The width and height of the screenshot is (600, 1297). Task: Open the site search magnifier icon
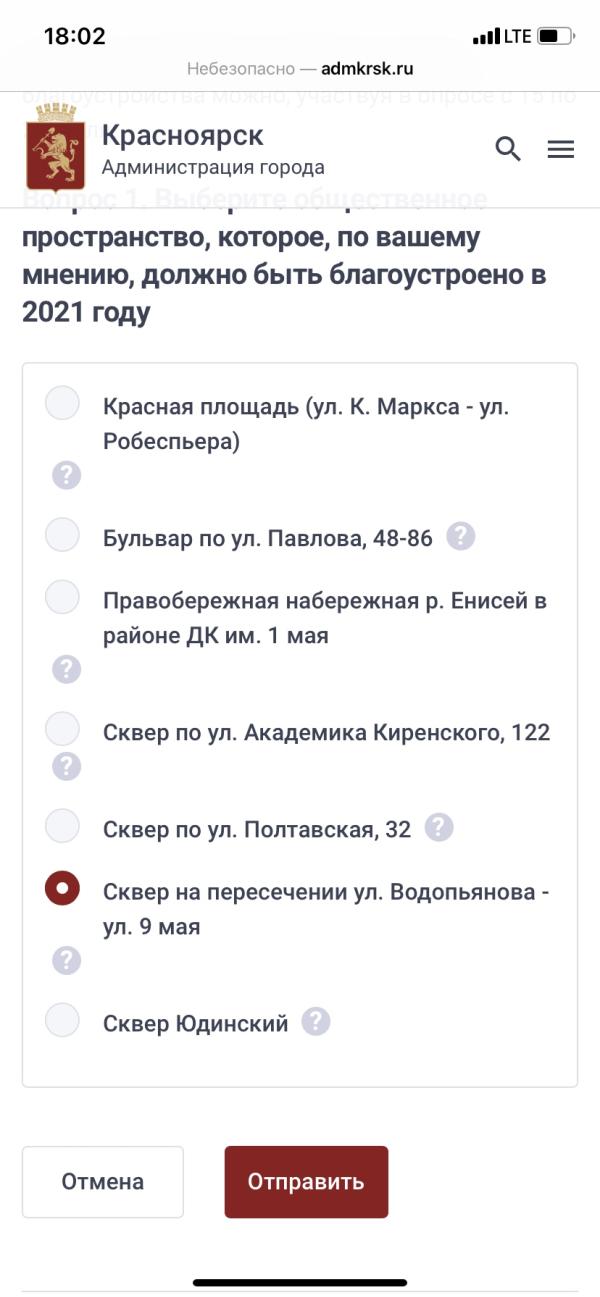[508, 149]
